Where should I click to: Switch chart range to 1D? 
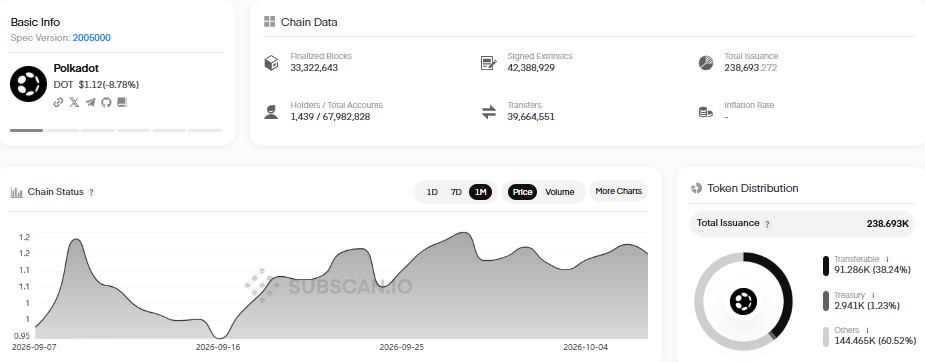(x=432, y=192)
